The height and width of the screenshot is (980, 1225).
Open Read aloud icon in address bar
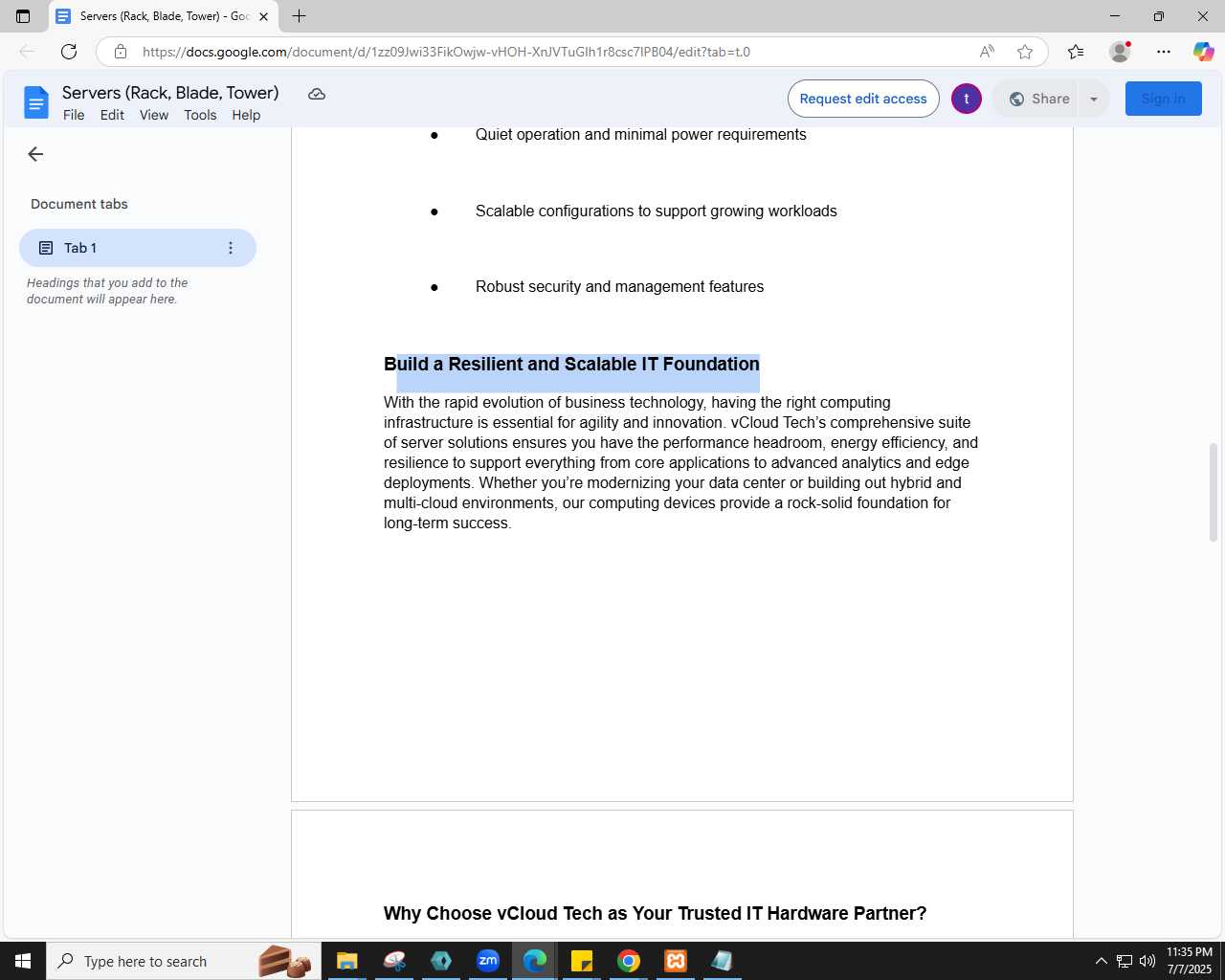[x=987, y=52]
